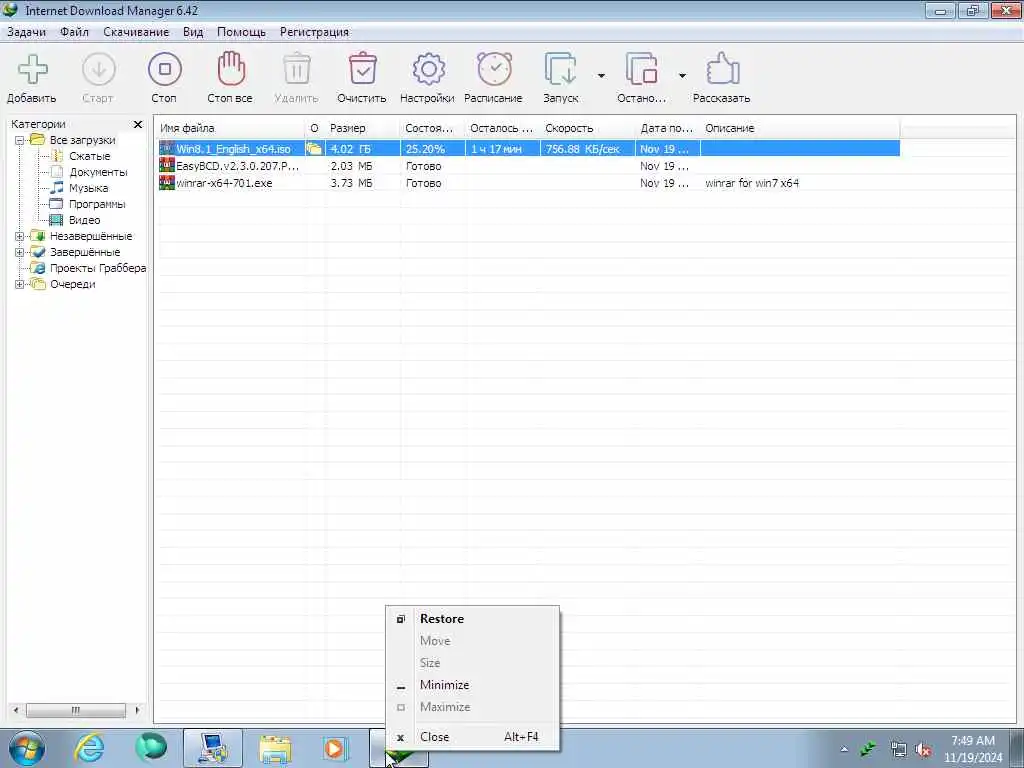The image size is (1024, 768).
Task: Open the Вид menu
Action: click(x=193, y=32)
